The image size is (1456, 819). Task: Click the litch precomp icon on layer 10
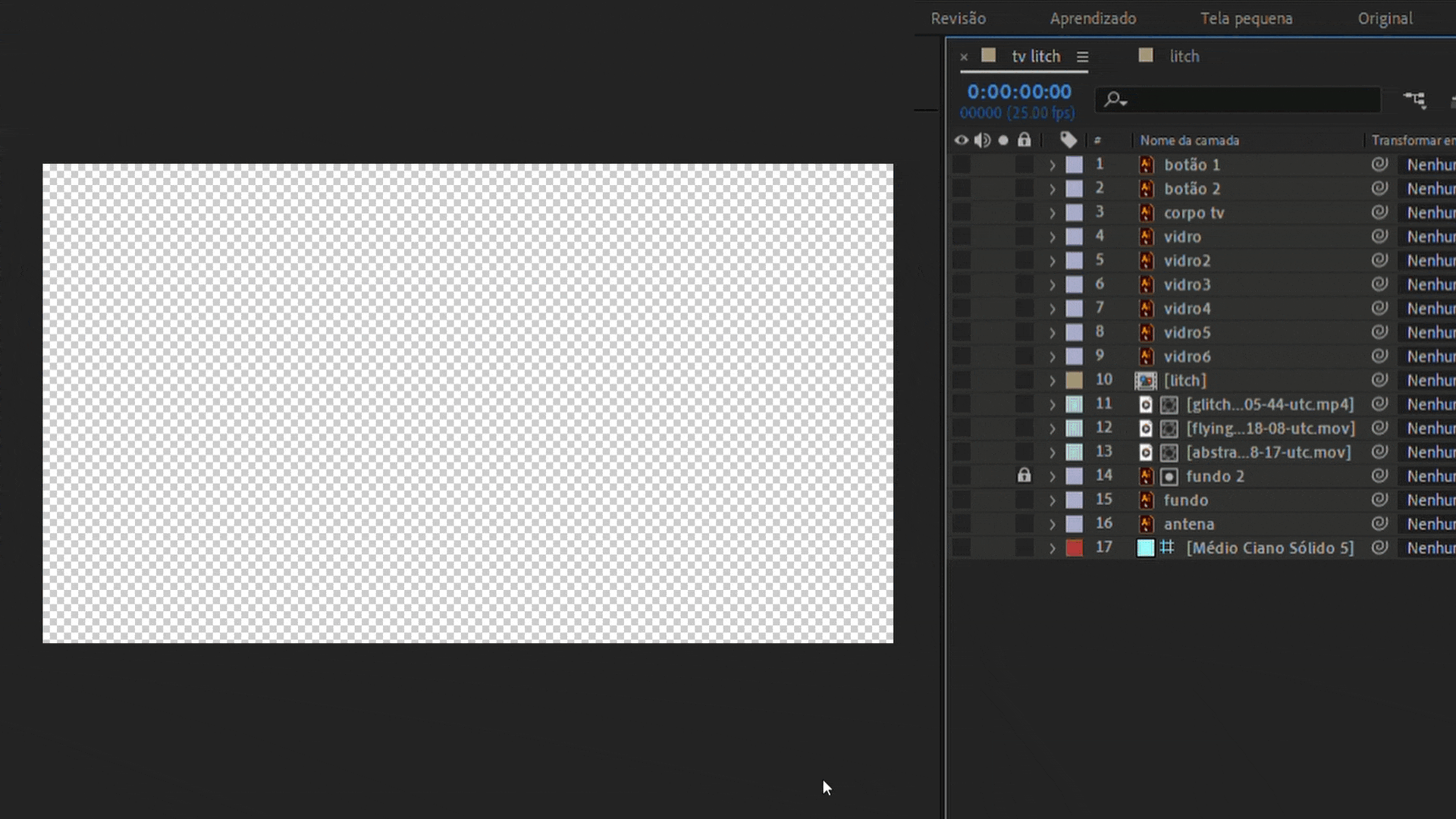pyautogui.click(x=1146, y=381)
